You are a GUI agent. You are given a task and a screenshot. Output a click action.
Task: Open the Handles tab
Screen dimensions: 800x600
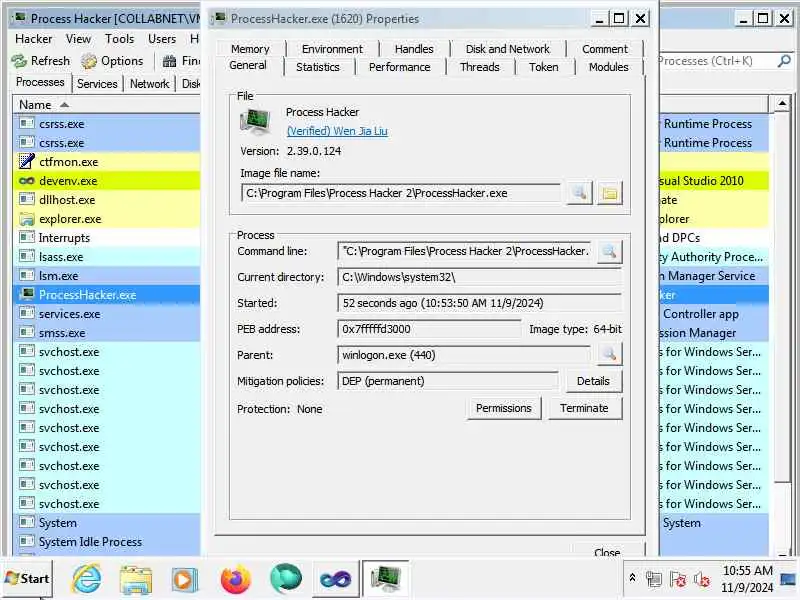(x=414, y=49)
